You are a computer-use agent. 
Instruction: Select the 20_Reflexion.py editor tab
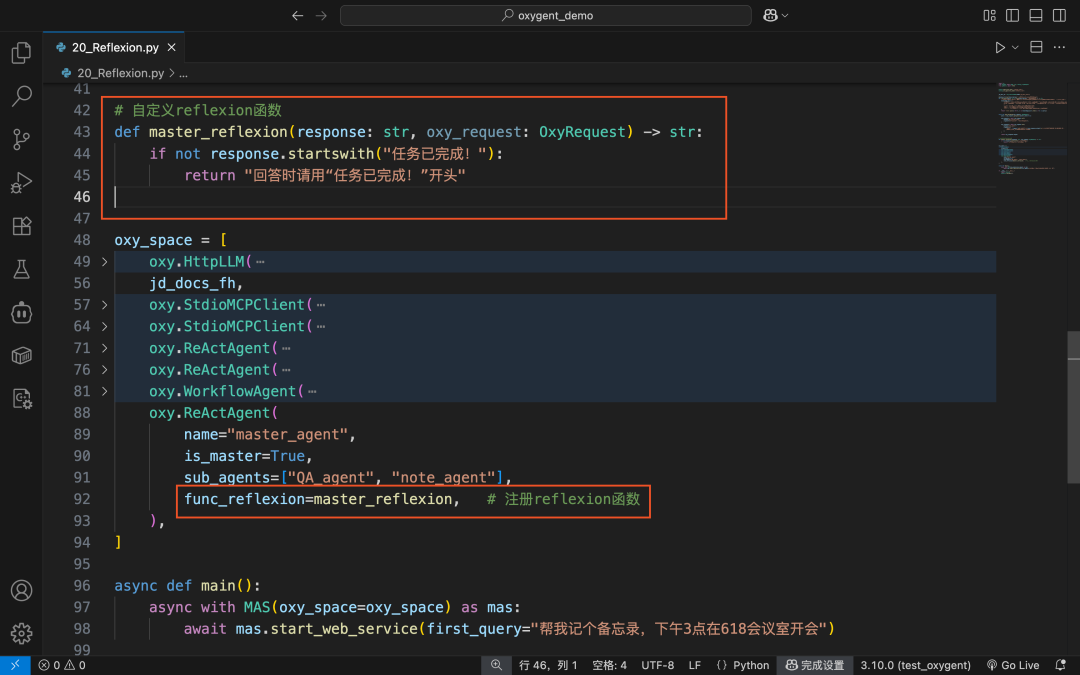point(115,48)
